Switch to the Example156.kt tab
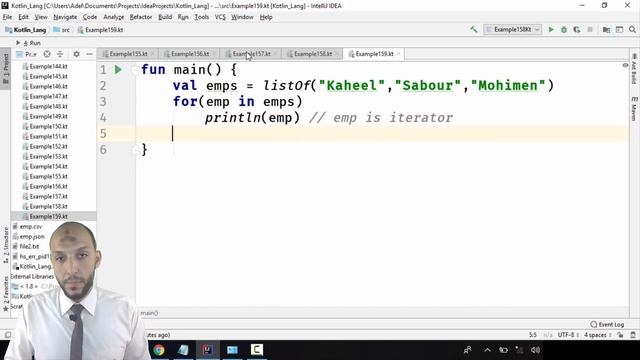The height and width of the screenshot is (360, 640). [190, 54]
